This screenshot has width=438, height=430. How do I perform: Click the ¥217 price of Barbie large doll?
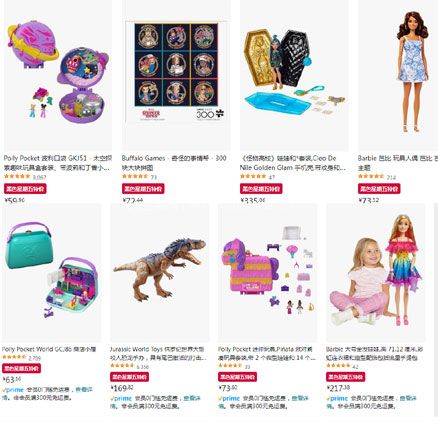click(x=338, y=388)
